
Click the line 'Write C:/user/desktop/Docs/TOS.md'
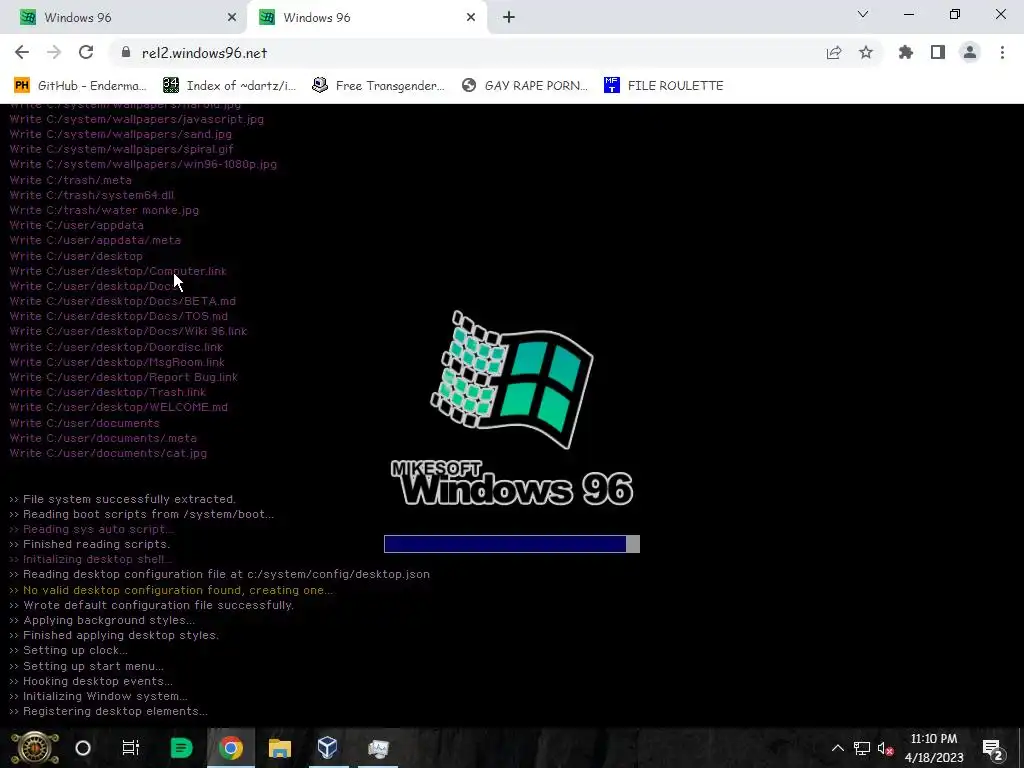119,316
